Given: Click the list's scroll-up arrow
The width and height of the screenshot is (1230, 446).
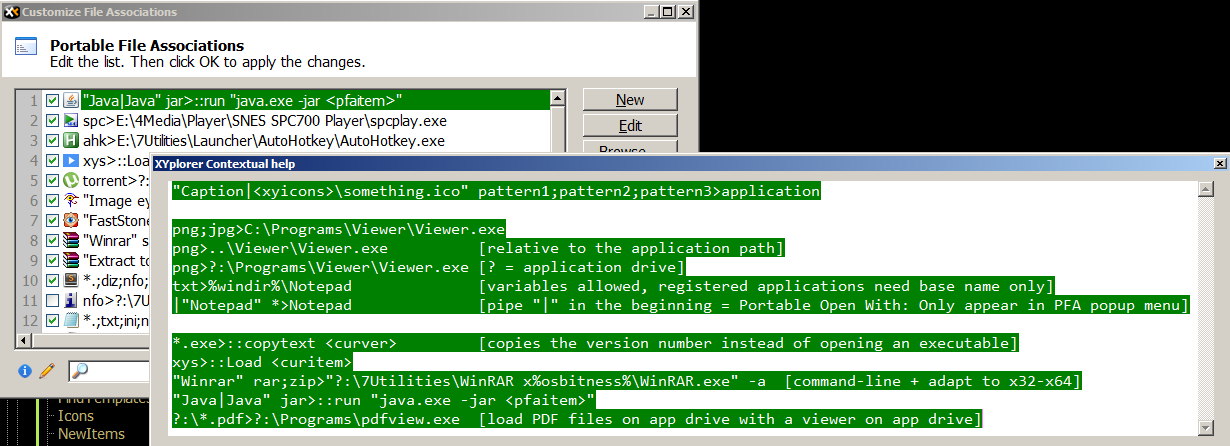Looking at the screenshot, I should 560,99.
